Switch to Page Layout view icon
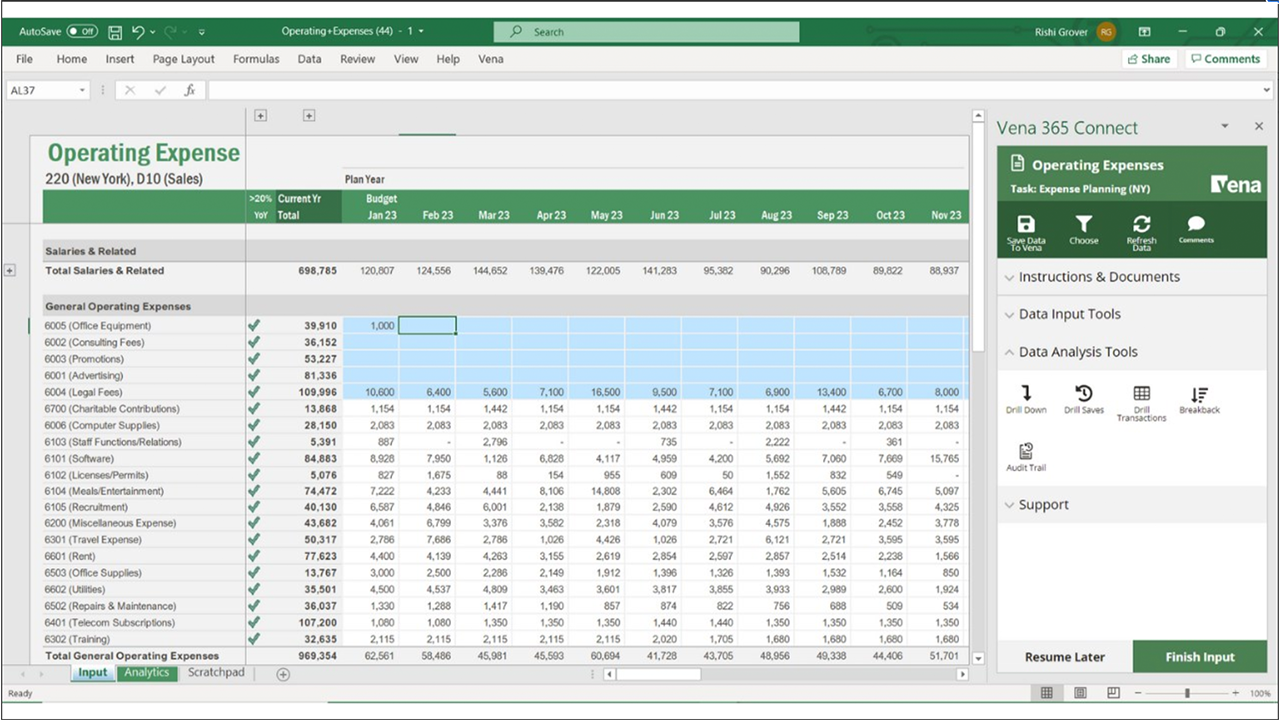The width and height of the screenshot is (1280, 720). [1080, 693]
